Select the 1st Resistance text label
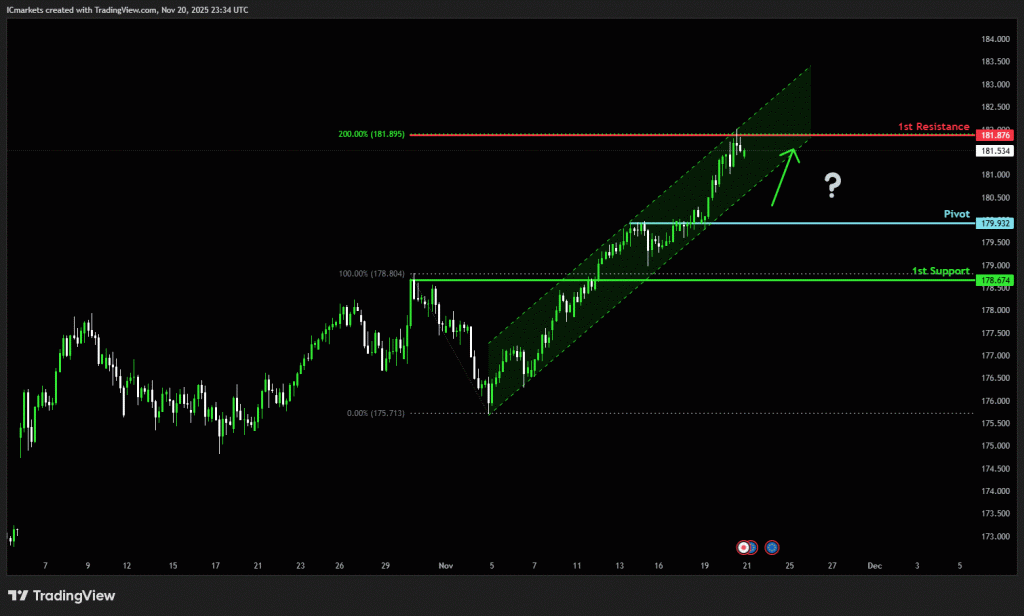This screenshot has width=1024, height=616. [x=933, y=127]
